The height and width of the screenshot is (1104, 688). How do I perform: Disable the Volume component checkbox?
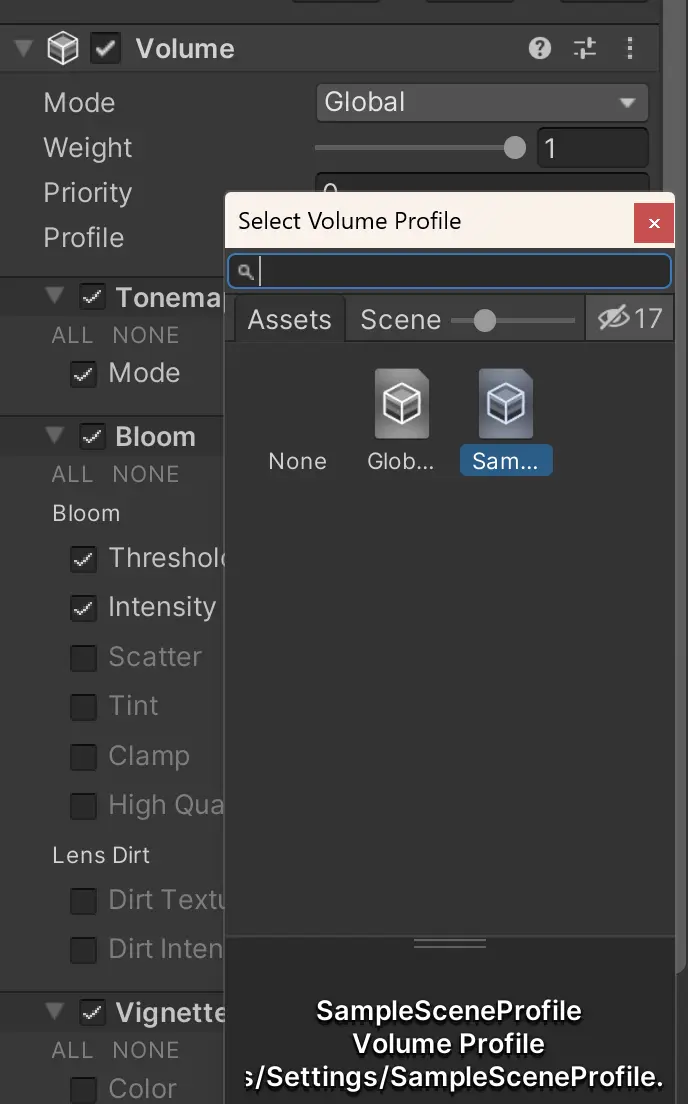pos(105,49)
